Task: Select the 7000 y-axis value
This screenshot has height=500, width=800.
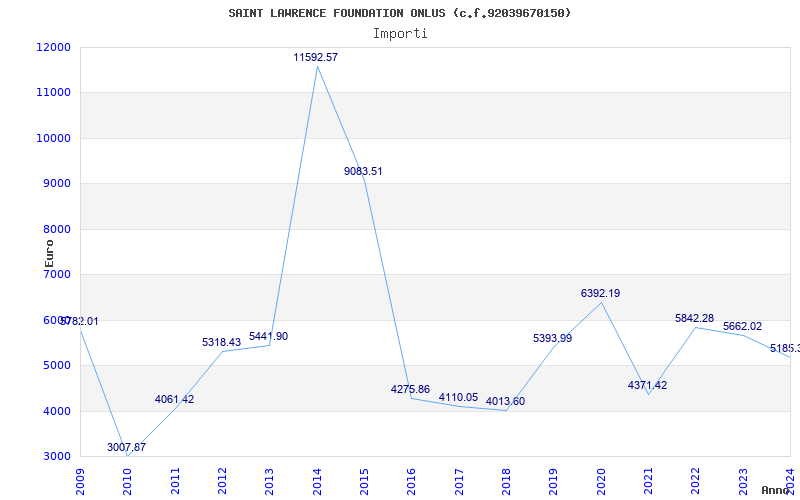Action: pos(57,274)
